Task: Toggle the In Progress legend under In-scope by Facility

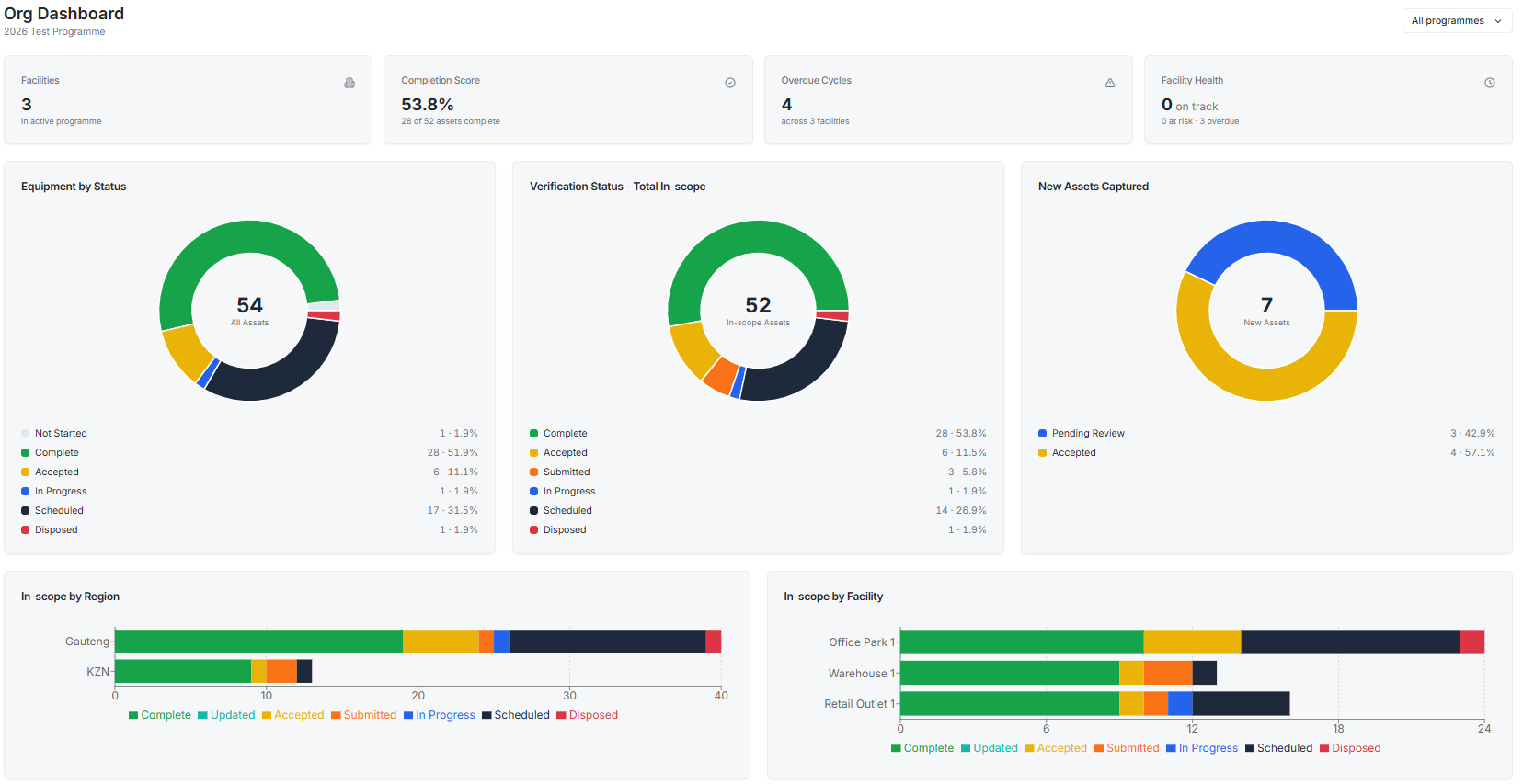Action: (x=1202, y=748)
